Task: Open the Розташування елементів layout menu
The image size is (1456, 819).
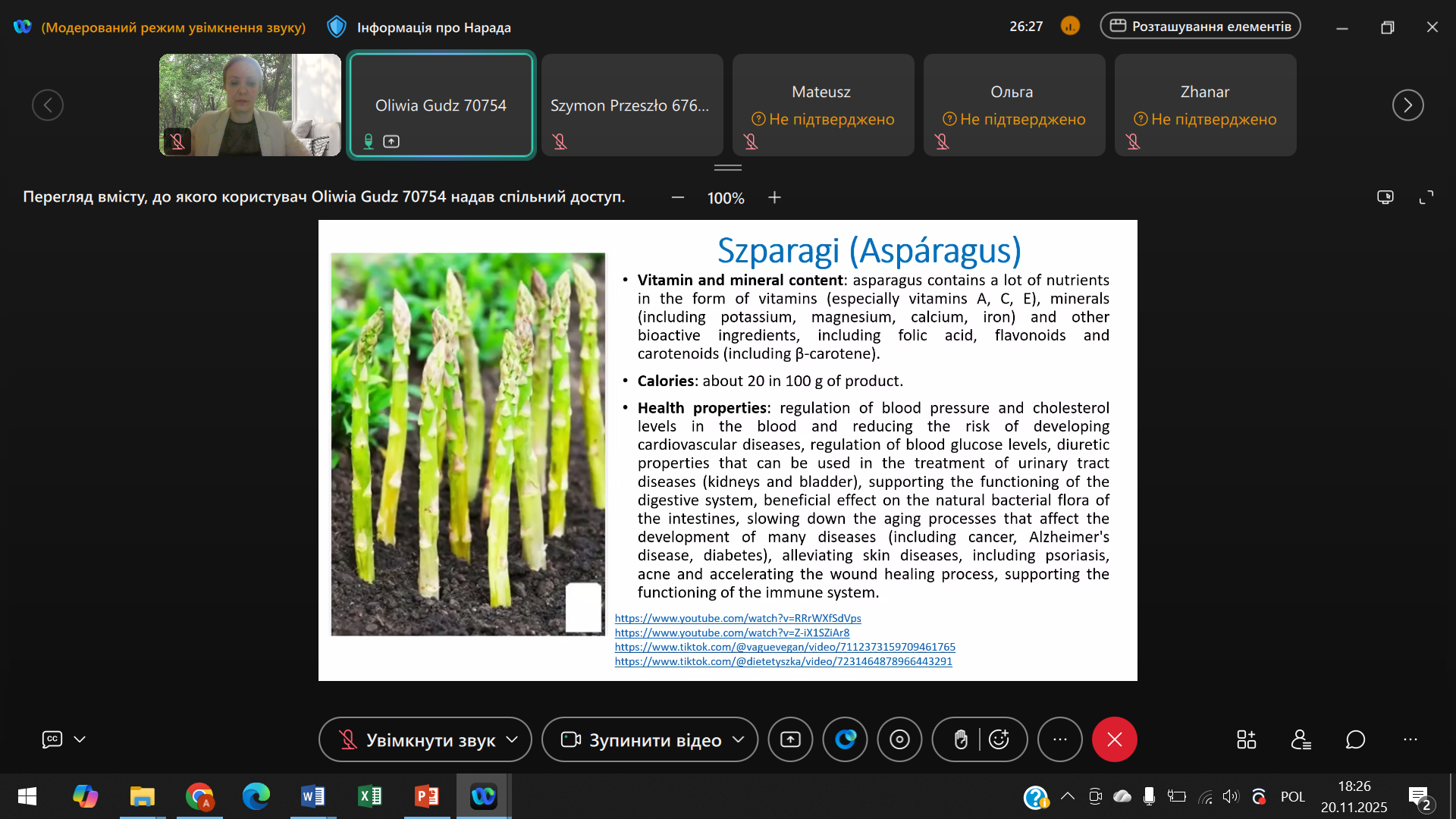Action: [x=1200, y=27]
